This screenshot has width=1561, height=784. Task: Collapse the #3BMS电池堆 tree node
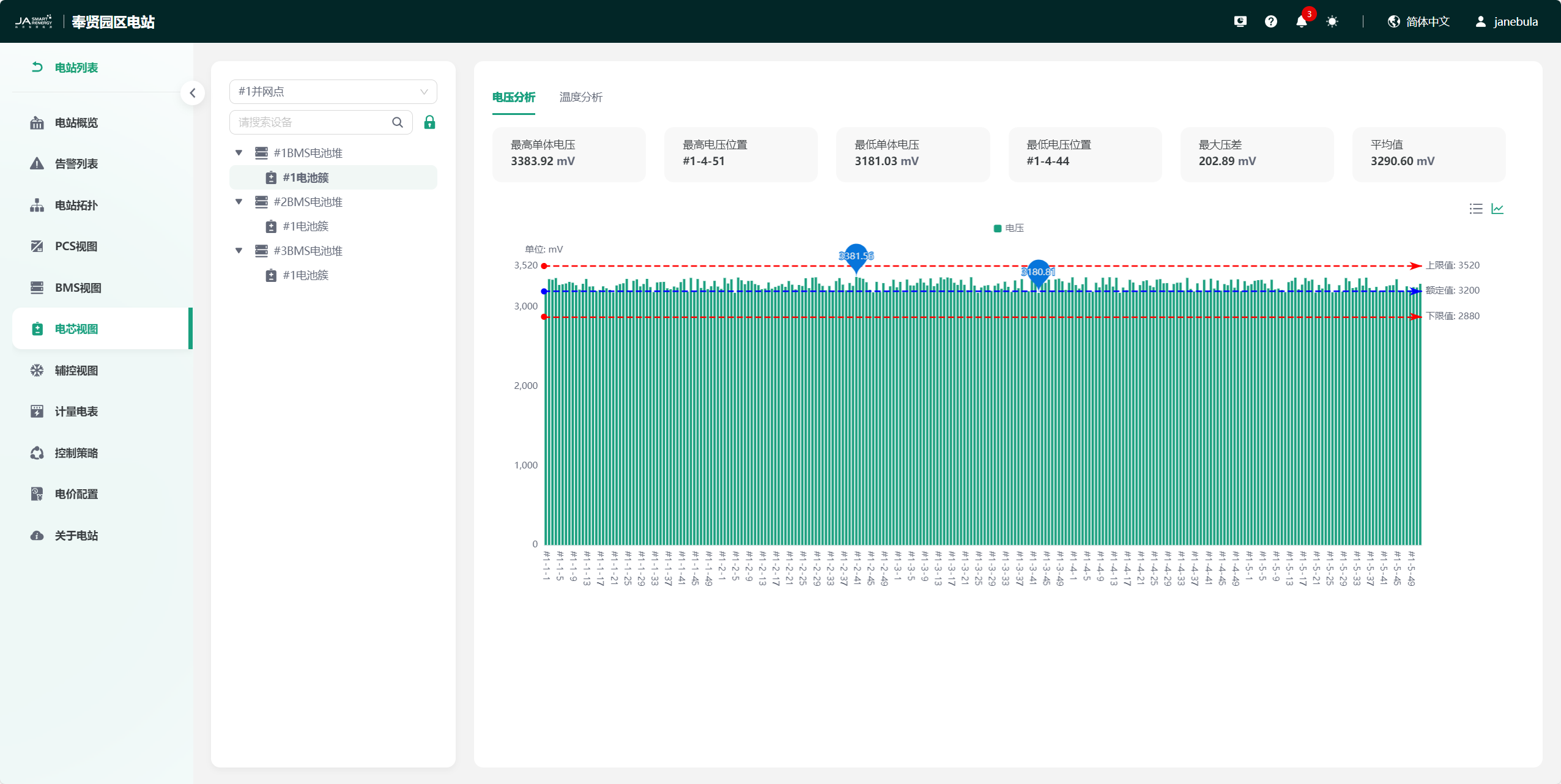239,251
